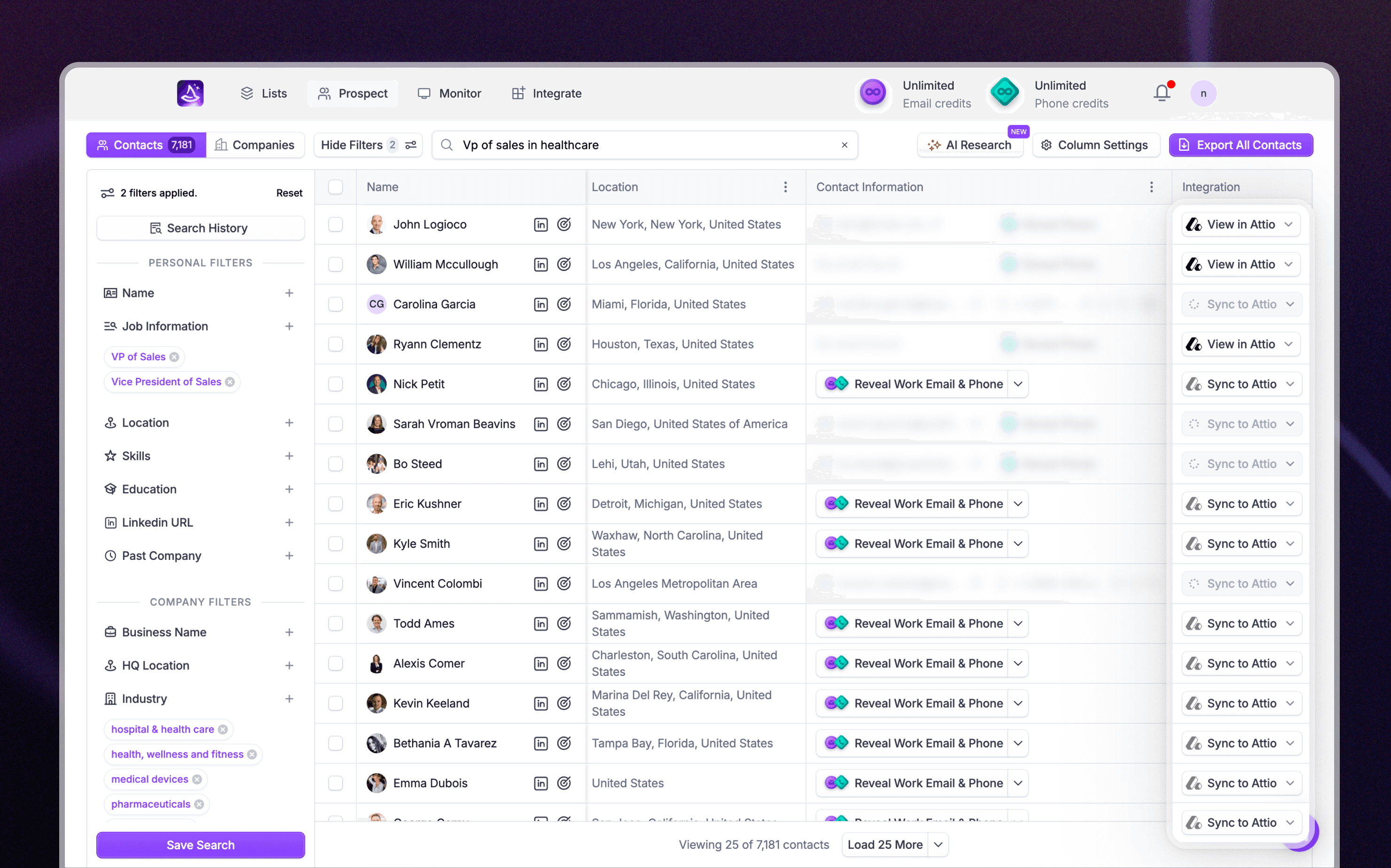Click target icon for Bo Steed

(x=564, y=464)
